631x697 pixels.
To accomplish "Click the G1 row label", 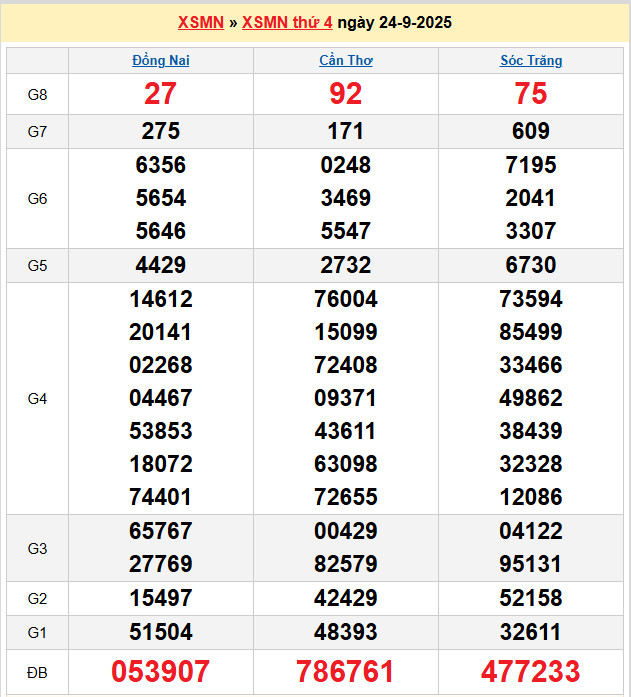I will [x=37, y=632].
